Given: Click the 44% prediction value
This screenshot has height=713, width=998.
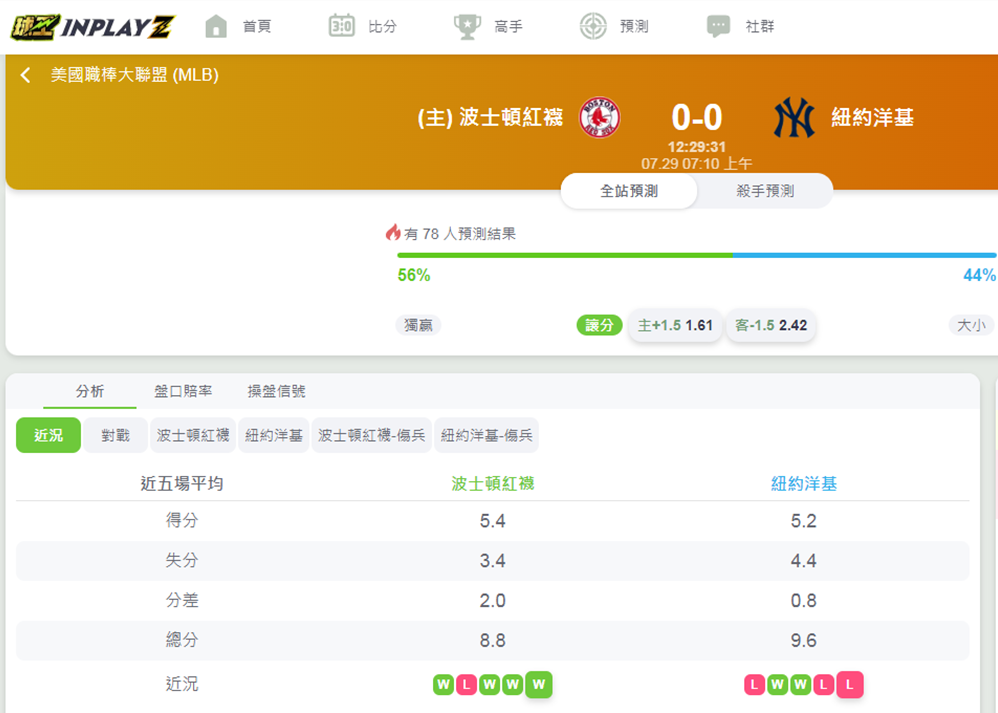Looking at the screenshot, I should point(979,275).
